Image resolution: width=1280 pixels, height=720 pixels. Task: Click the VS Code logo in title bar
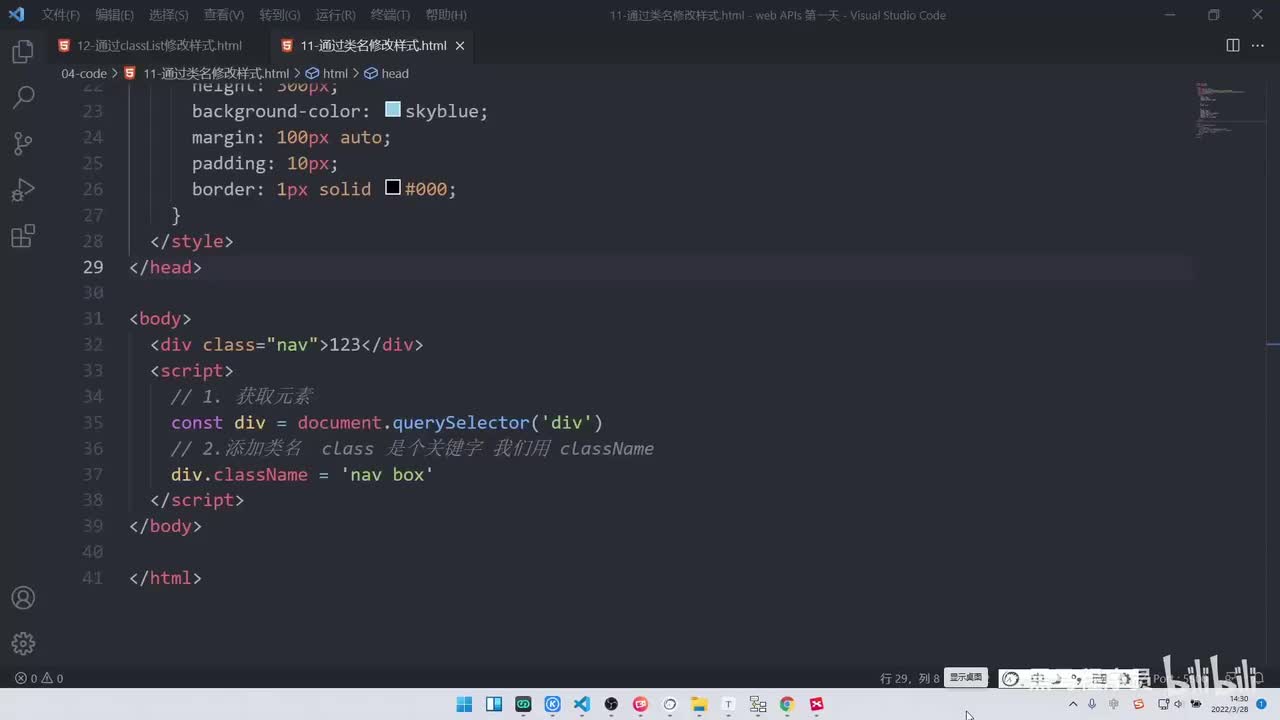[x=16, y=15]
